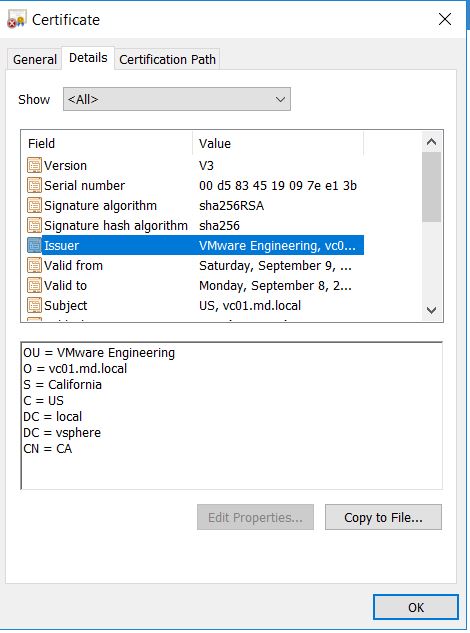
Task: Select the Details tab
Action: coord(88,58)
